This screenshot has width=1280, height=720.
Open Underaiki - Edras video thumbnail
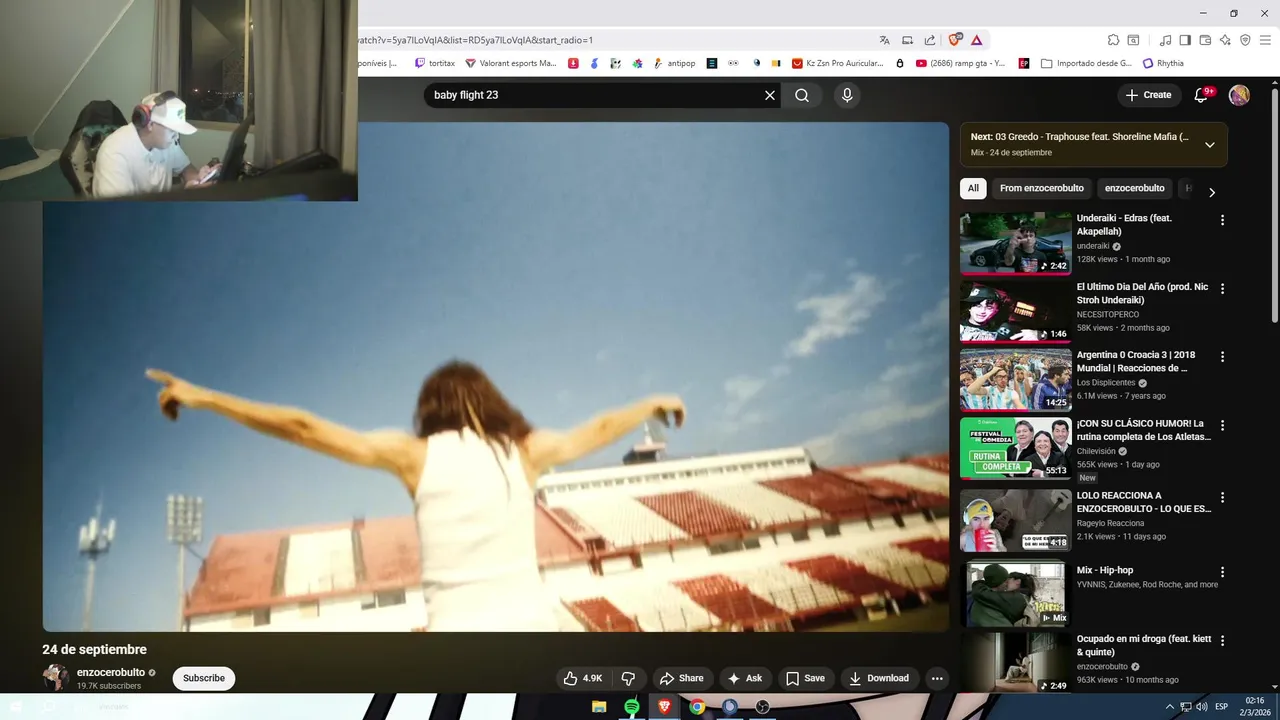pyautogui.click(x=1016, y=243)
